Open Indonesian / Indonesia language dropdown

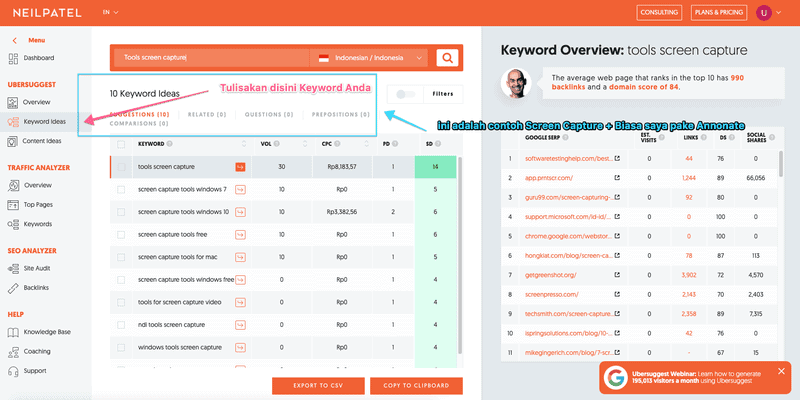pos(371,58)
